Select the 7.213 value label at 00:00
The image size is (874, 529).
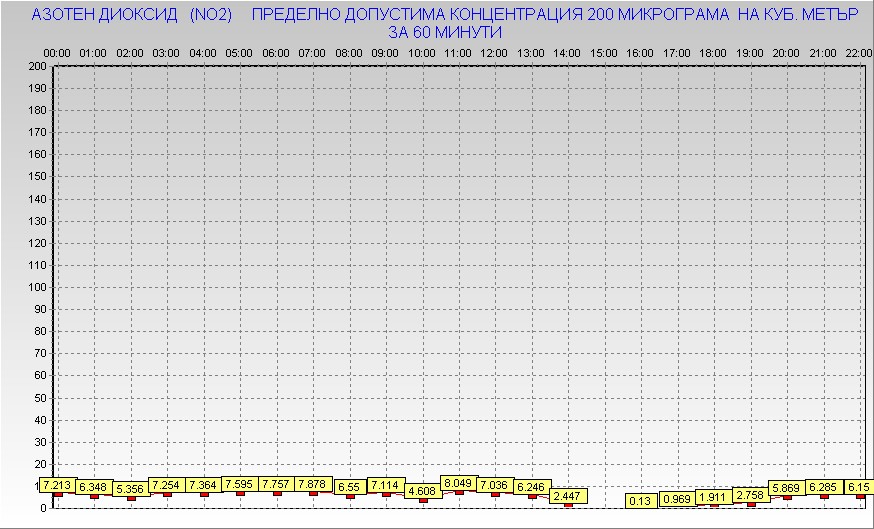coord(58,485)
